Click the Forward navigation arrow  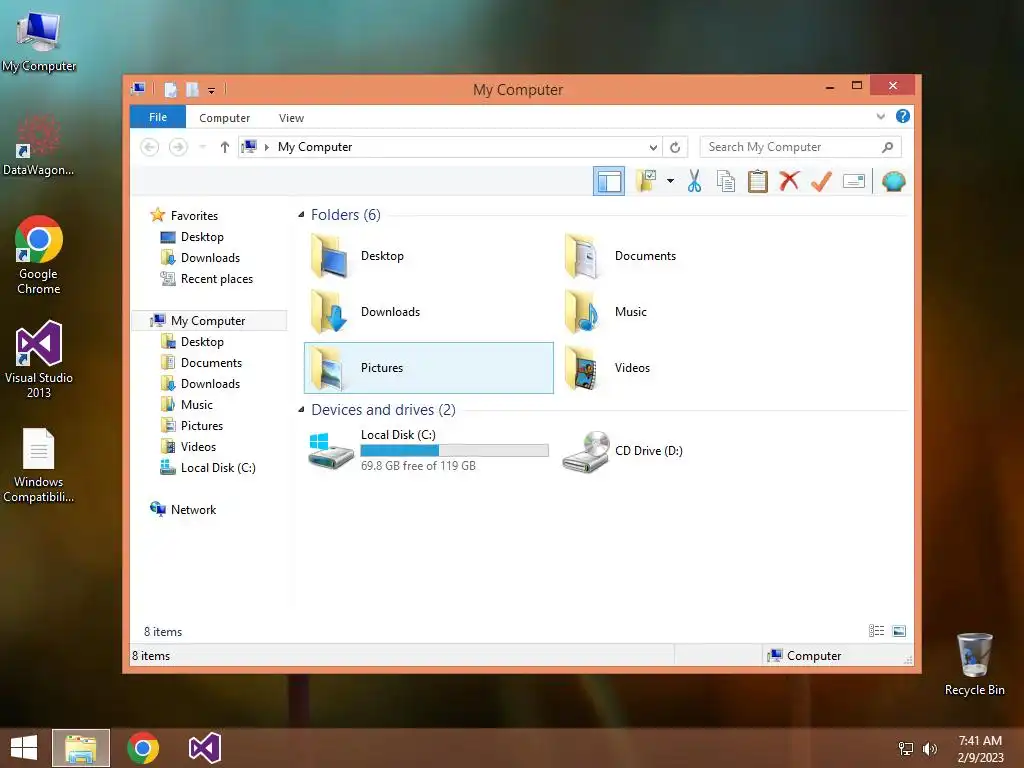178,147
